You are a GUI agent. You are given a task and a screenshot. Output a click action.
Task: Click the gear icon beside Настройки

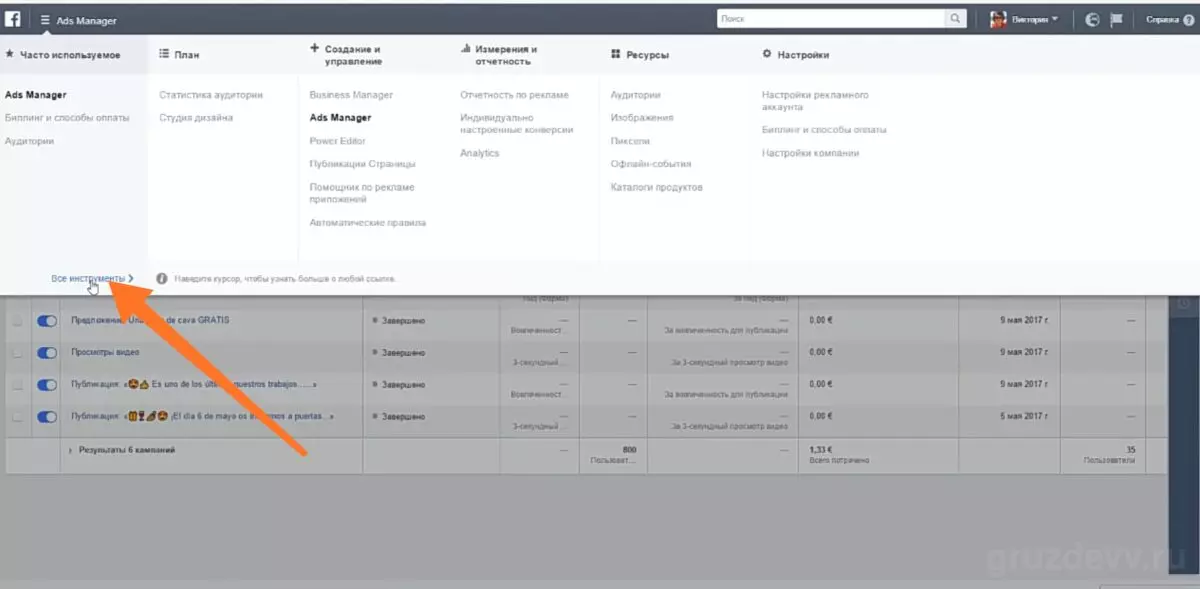point(767,55)
